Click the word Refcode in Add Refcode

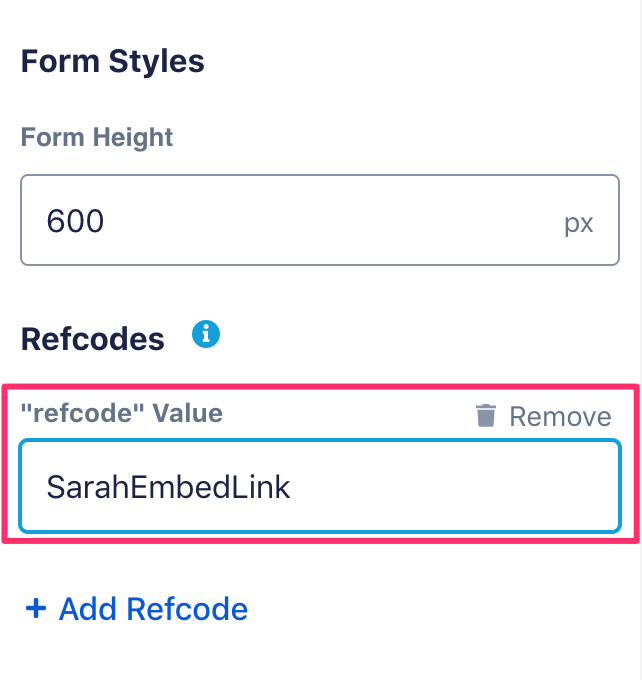(x=188, y=609)
